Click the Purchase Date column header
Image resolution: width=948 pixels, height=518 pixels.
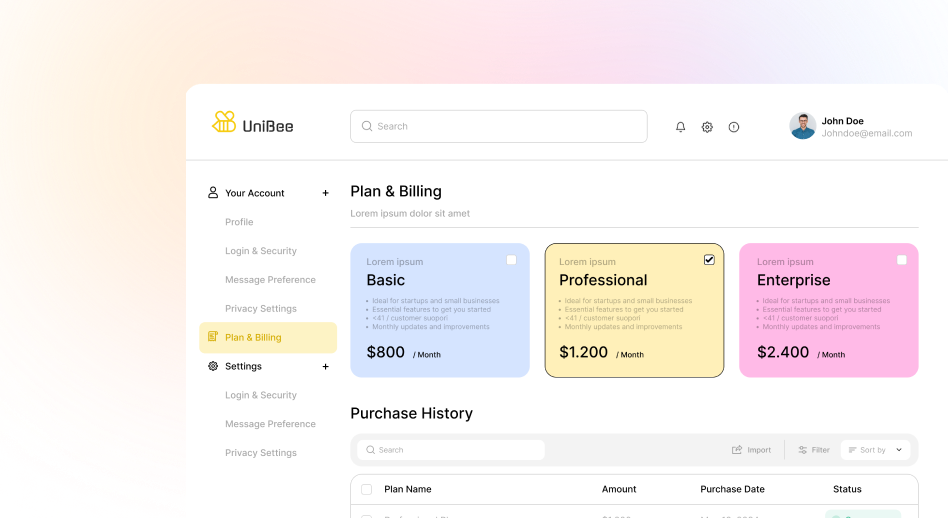(x=732, y=489)
